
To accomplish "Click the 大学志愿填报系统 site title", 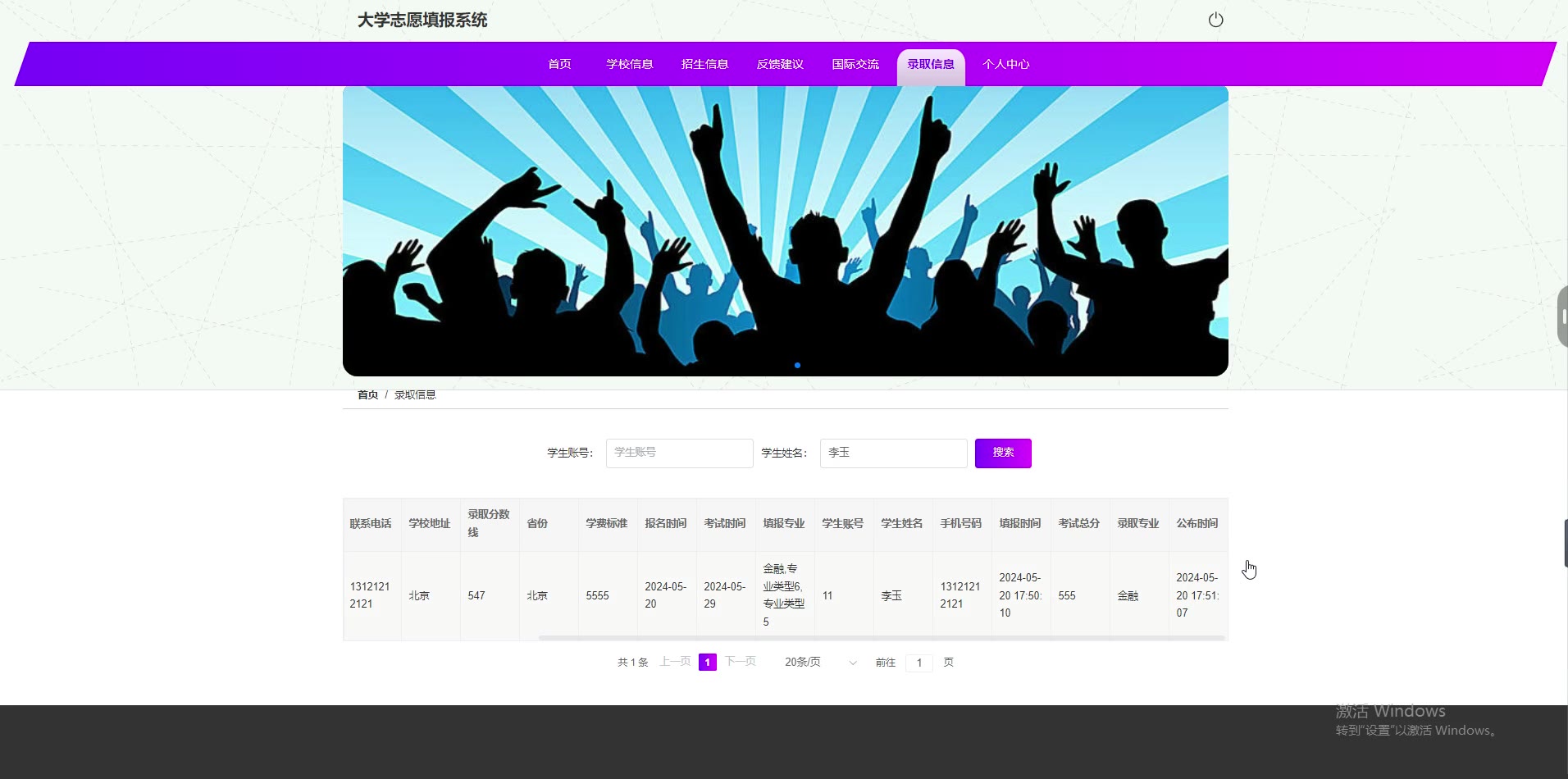I will [422, 20].
